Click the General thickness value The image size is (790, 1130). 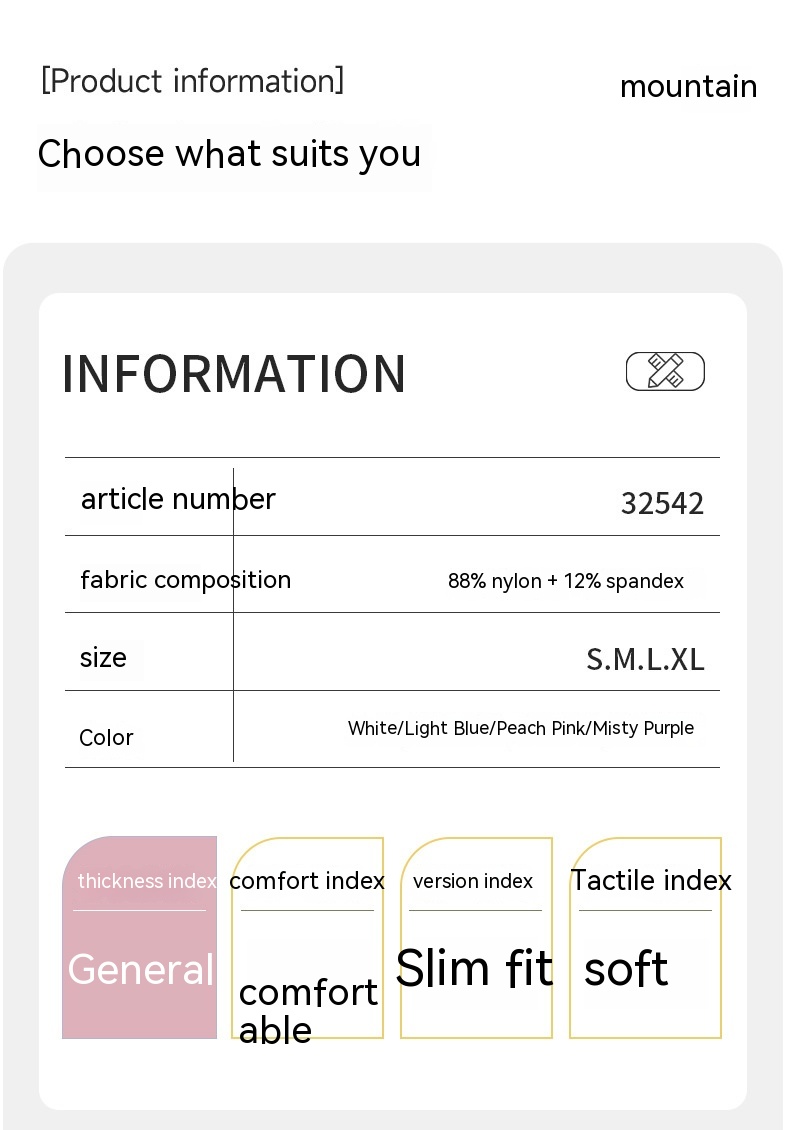click(x=141, y=969)
